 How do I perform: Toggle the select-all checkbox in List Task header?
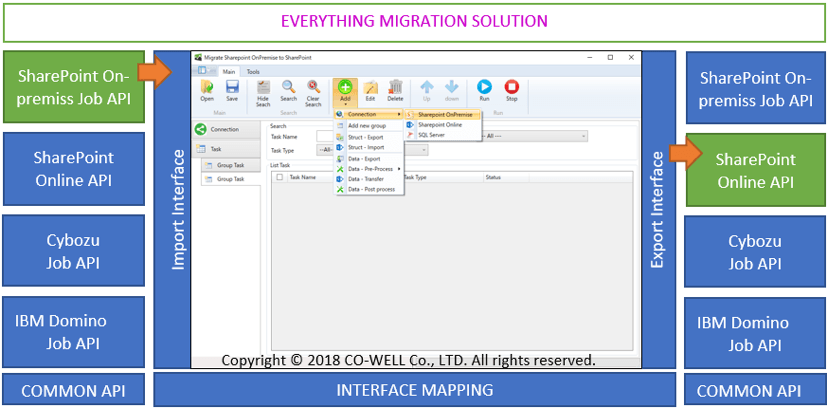[x=280, y=177]
